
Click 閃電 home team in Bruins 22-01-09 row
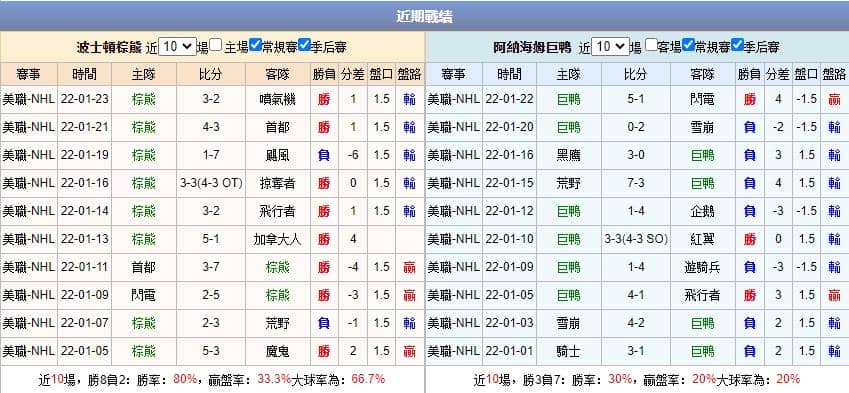tap(143, 296)
